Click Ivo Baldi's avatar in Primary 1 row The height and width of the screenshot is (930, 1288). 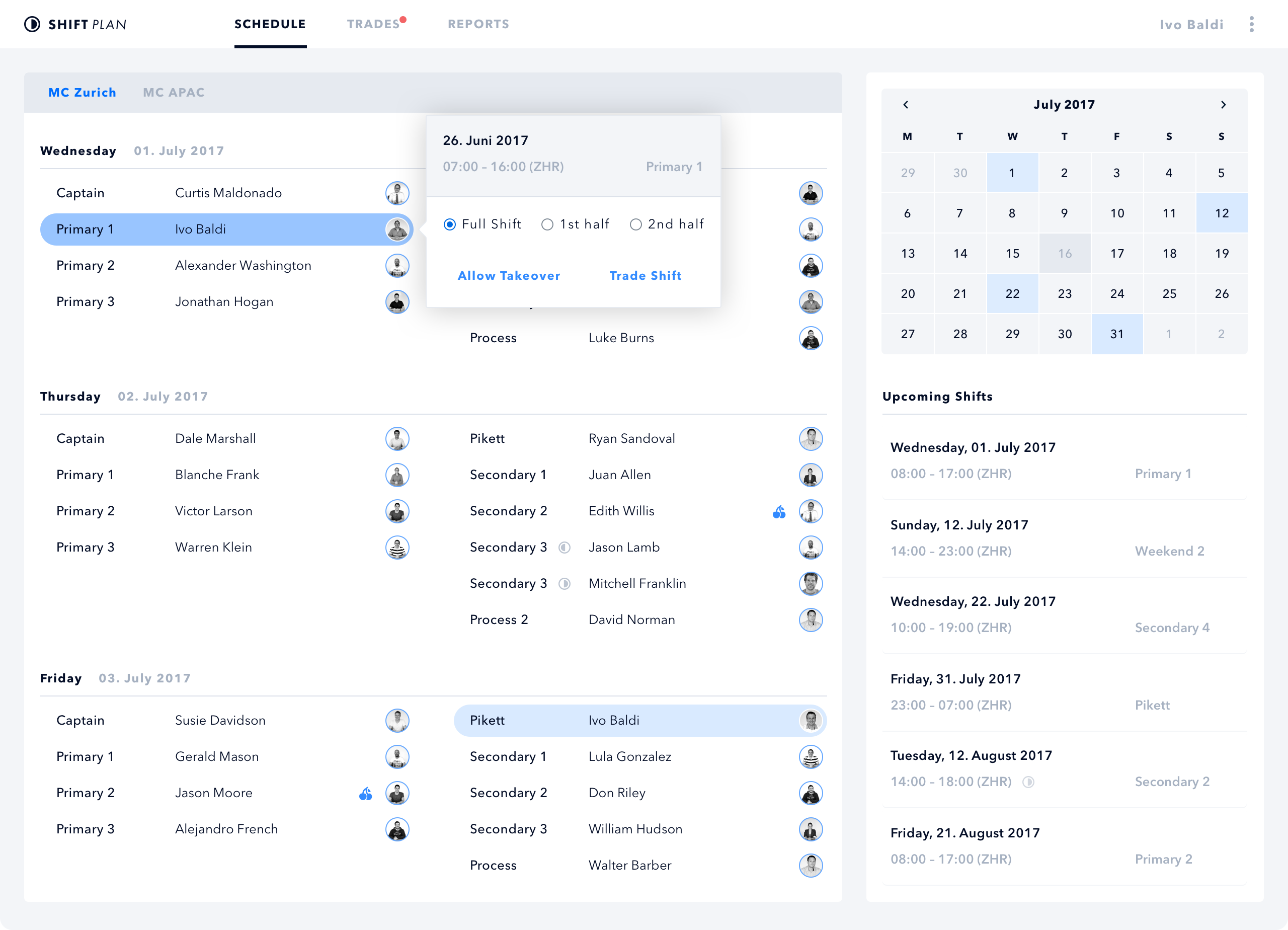pyautogui.click(x=397, y=229)
